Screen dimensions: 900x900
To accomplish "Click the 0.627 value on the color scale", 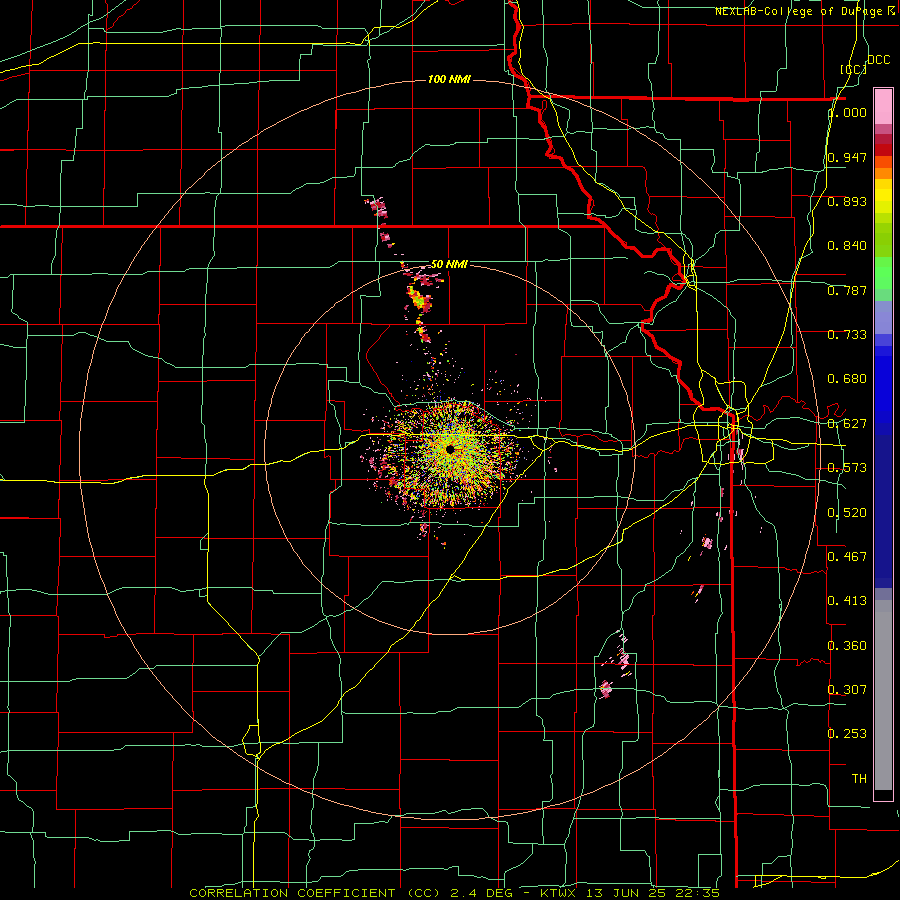I will (x=847, y=424).
